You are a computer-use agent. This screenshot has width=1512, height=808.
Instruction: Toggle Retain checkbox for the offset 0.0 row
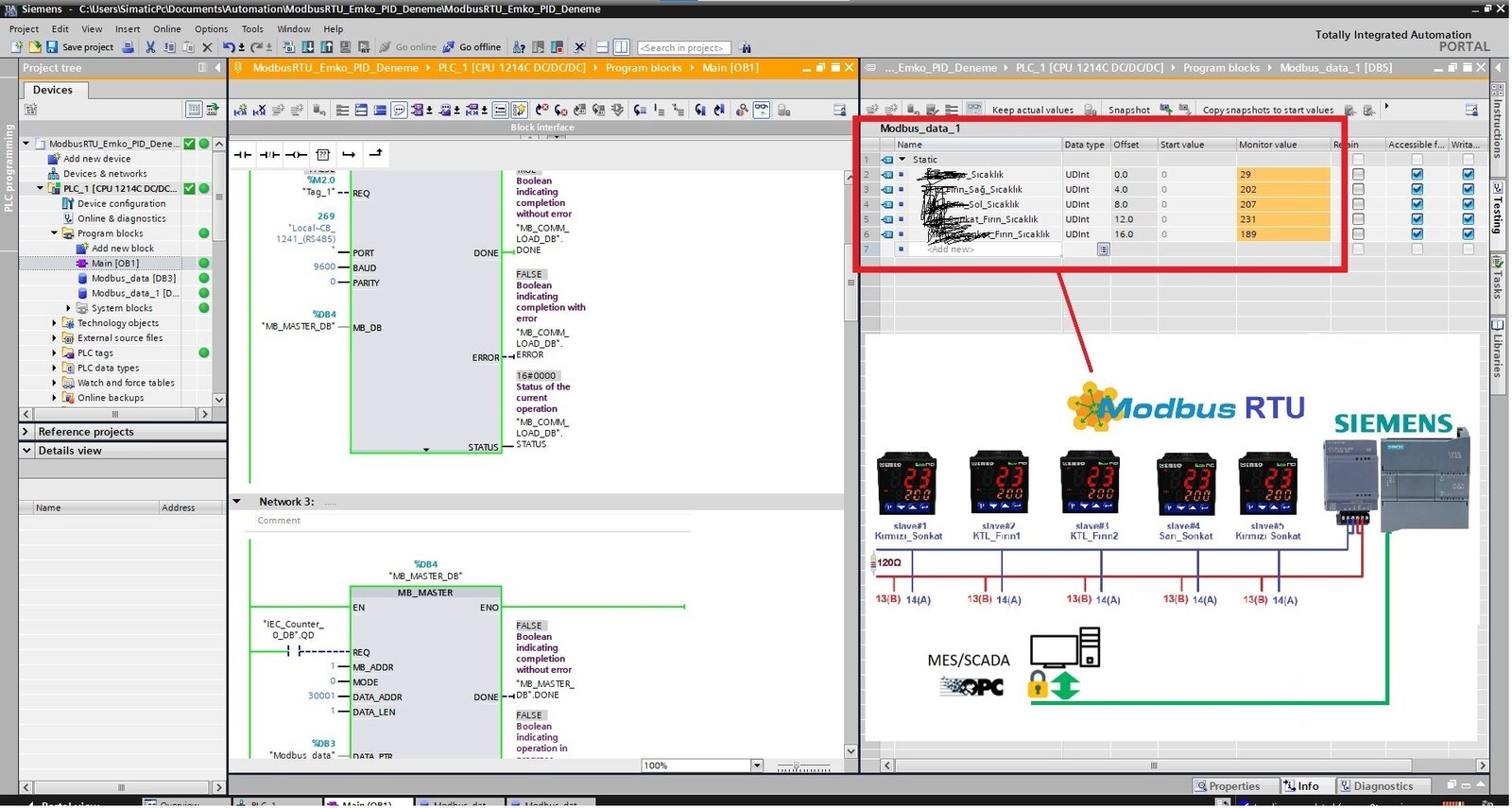coord(1358,175)
